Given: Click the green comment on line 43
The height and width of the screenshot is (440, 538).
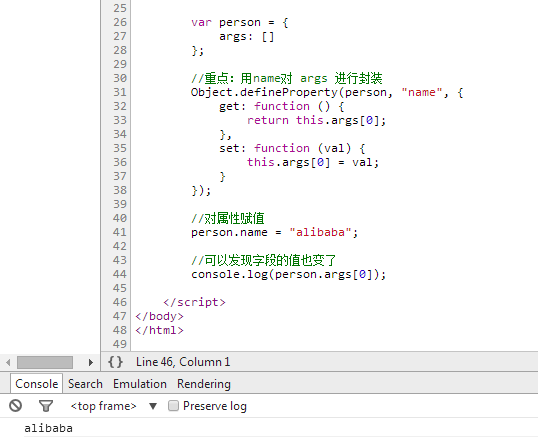Looking at the screenshot, I should click(x=264, y=260).
